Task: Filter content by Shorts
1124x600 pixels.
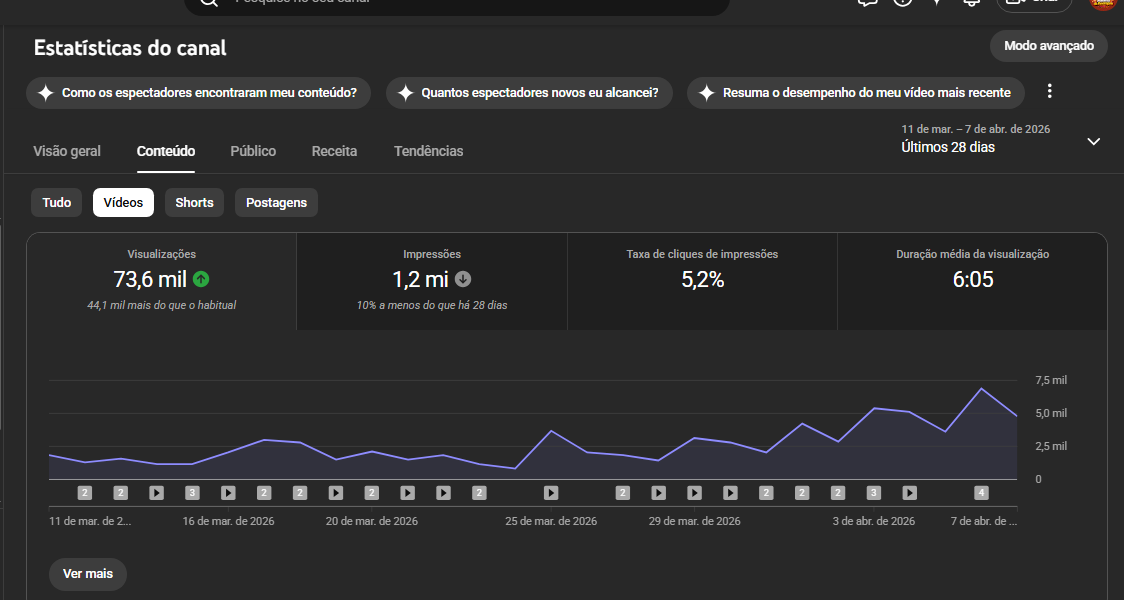Action: pos(194,203)
